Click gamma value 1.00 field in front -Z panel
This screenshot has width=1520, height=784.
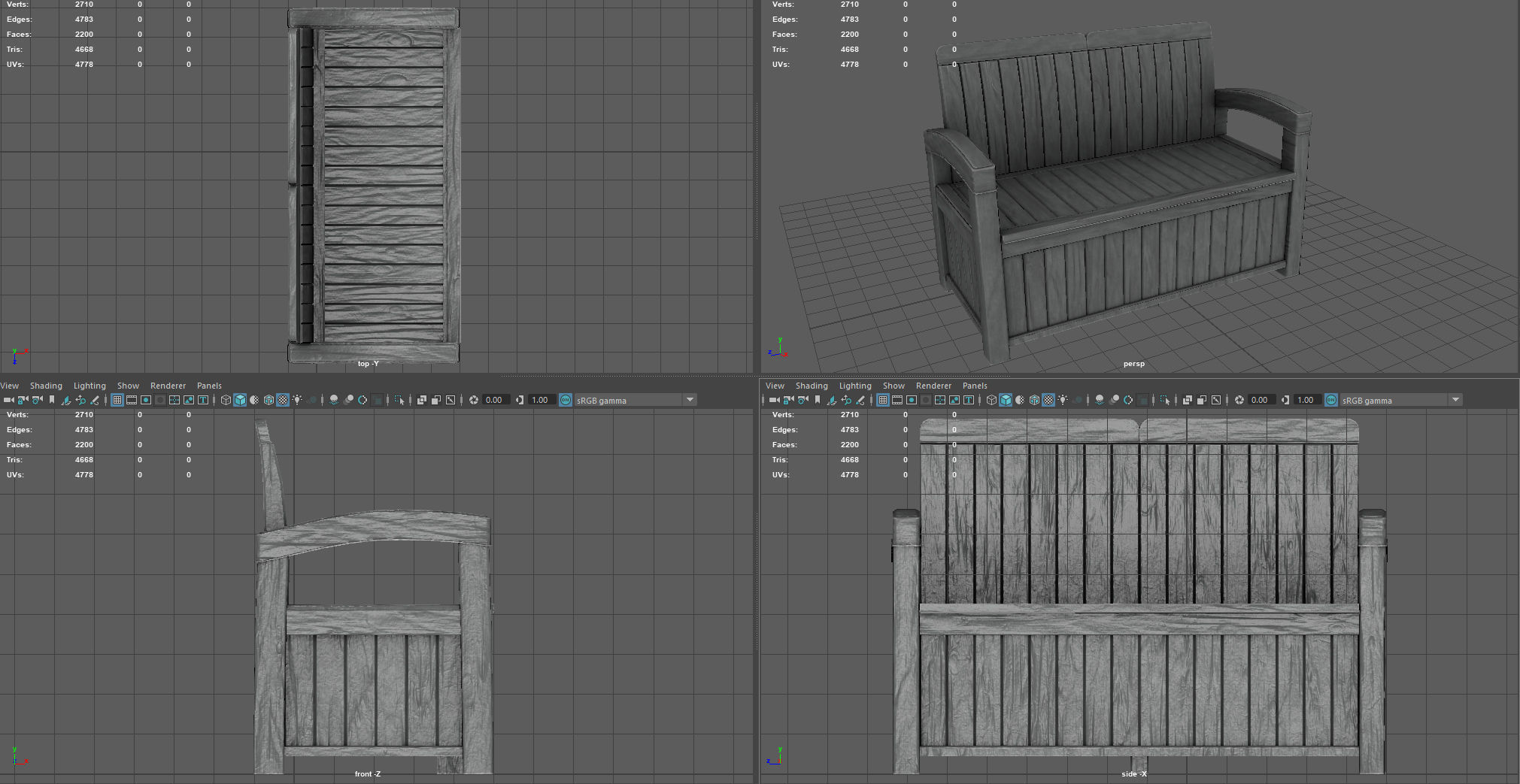(542, 400)
